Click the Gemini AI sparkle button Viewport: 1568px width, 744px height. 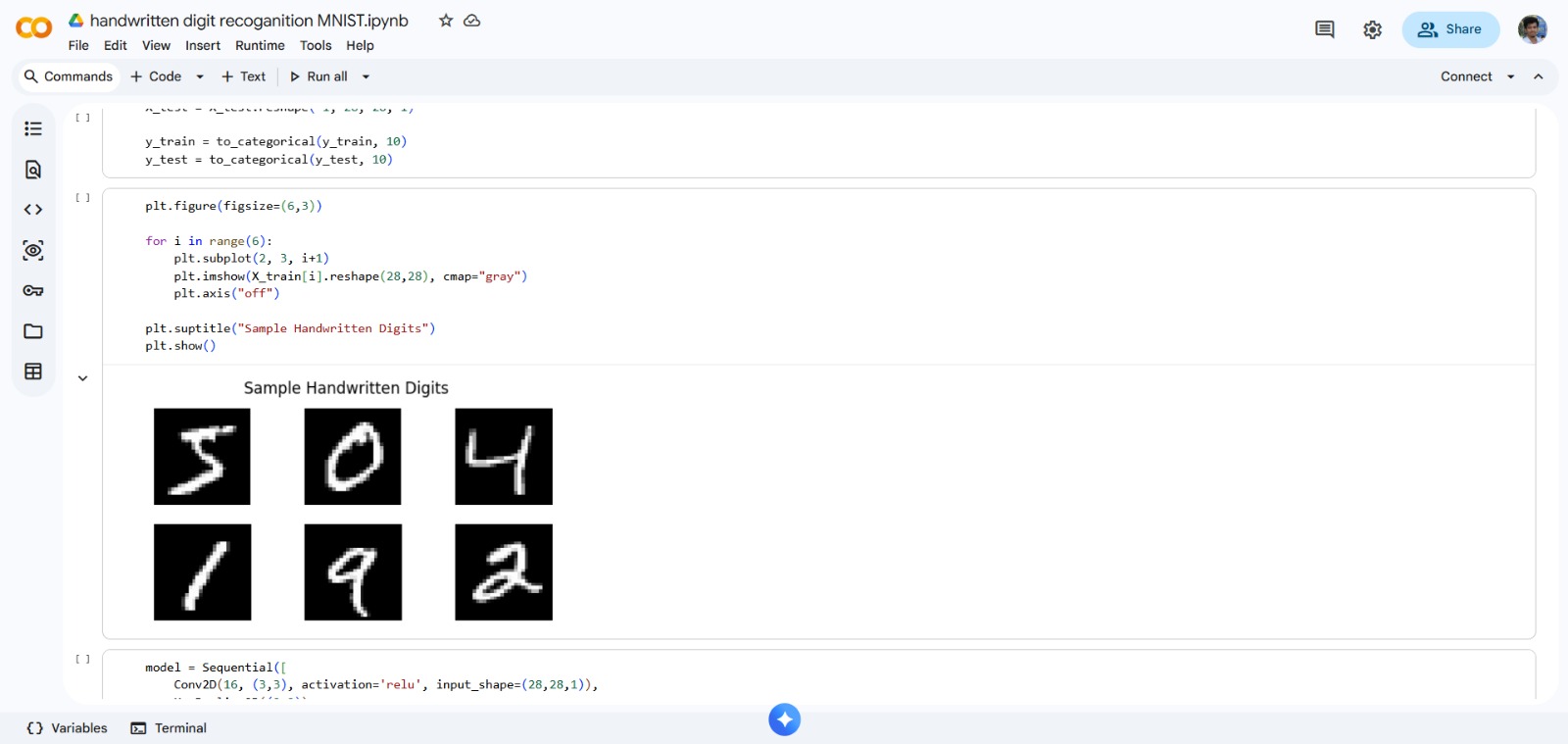[x=784, y=719]
